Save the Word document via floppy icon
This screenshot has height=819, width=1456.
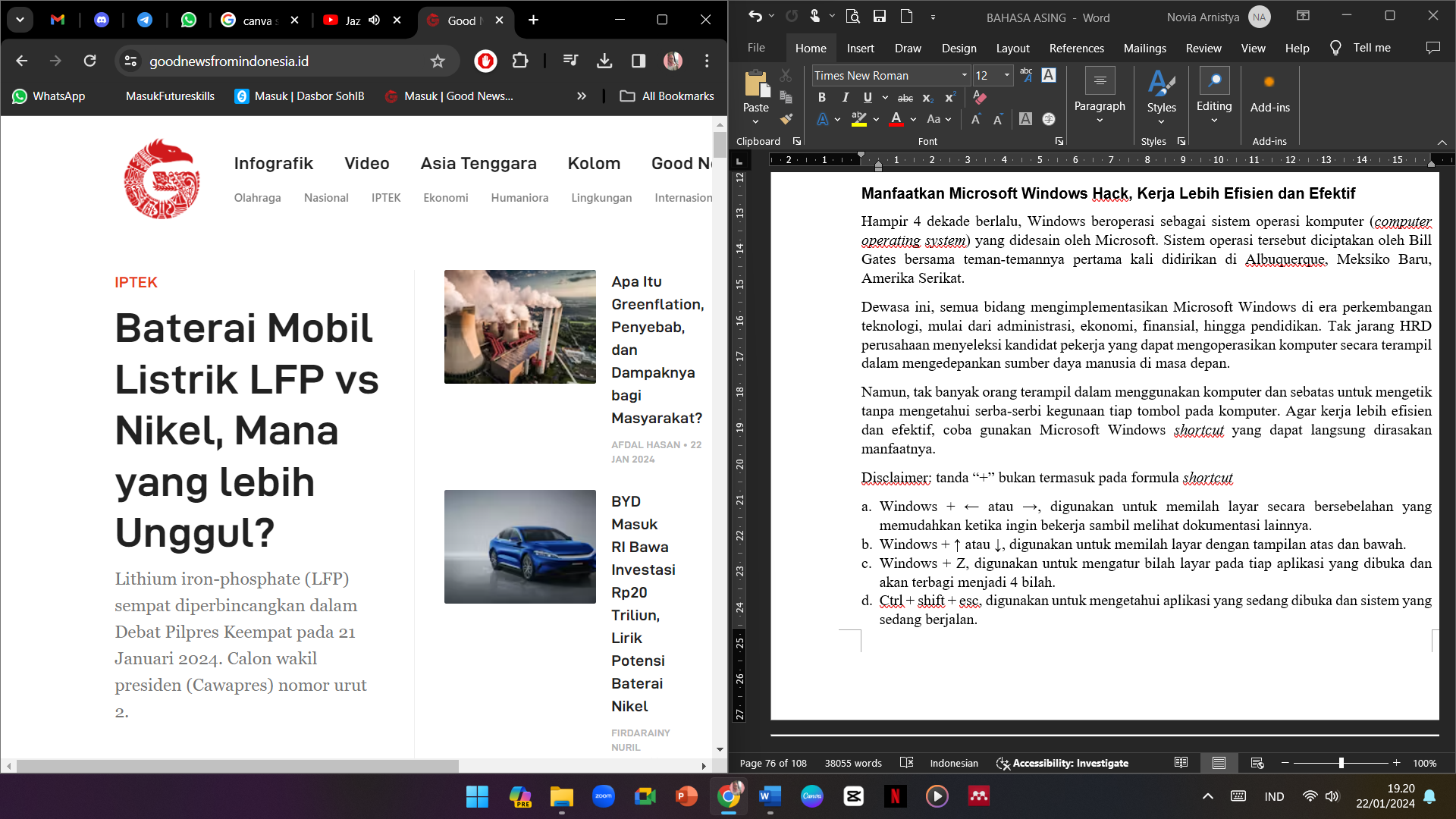[880, 16]
